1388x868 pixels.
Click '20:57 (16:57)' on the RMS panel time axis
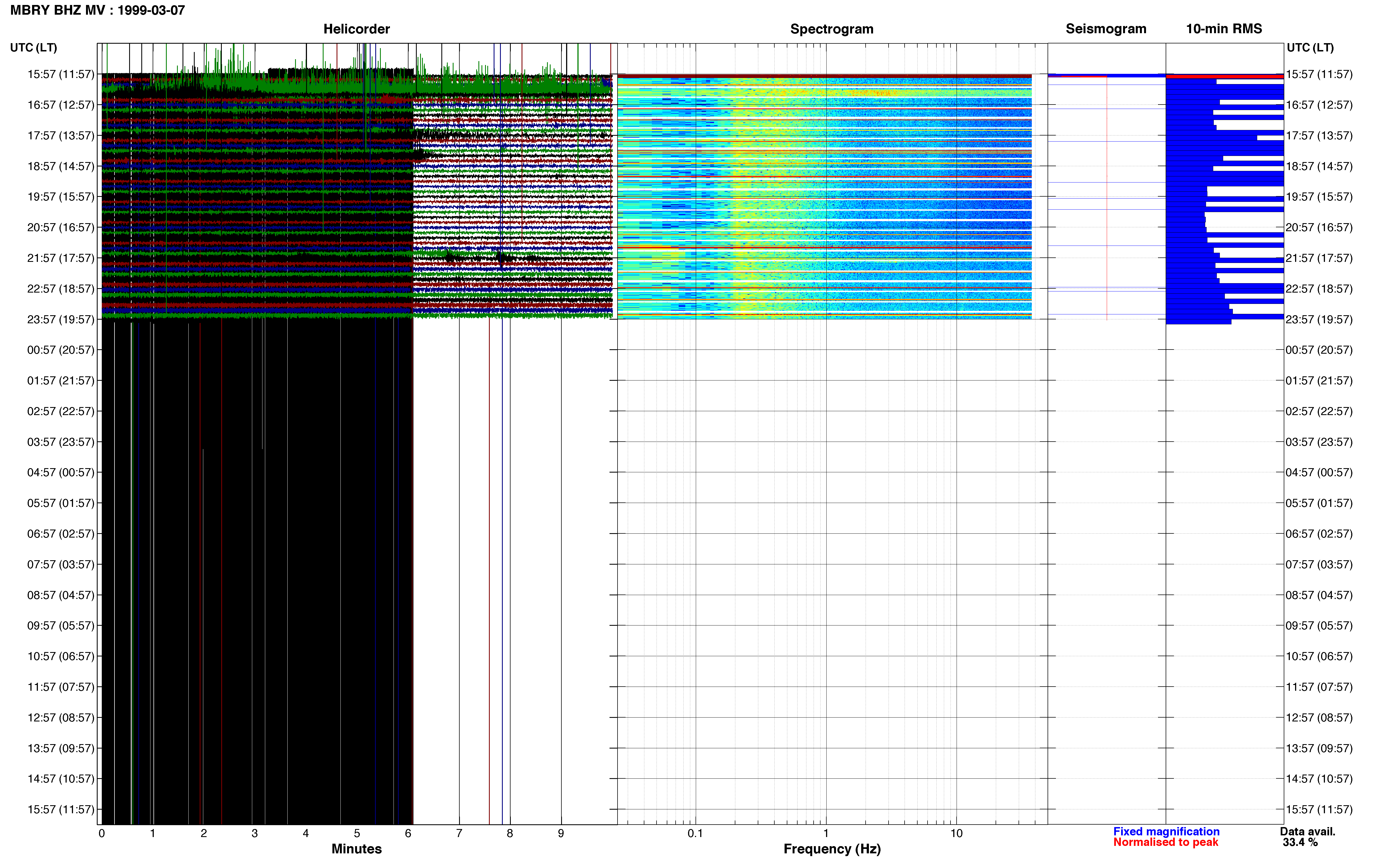[x=1319, y=227]
